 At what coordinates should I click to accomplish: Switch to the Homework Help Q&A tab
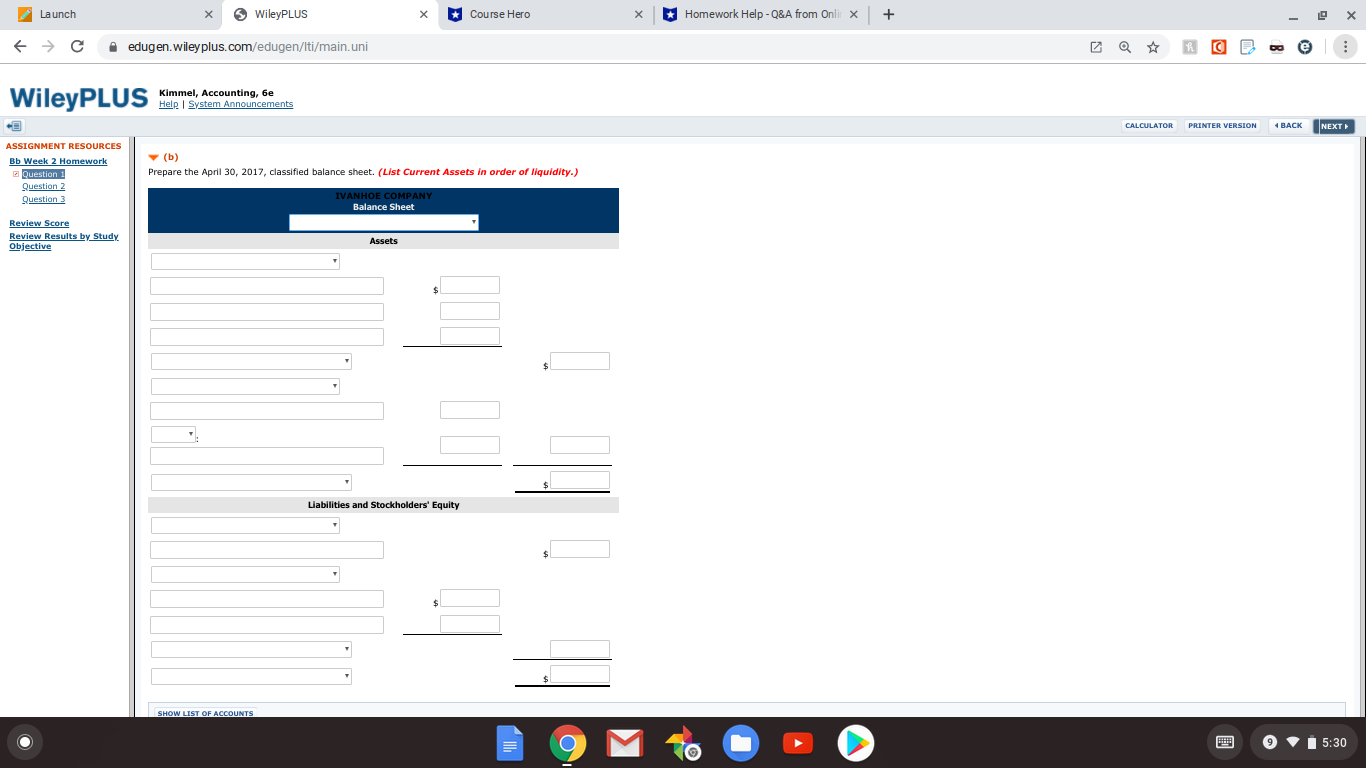coord(755,15)
